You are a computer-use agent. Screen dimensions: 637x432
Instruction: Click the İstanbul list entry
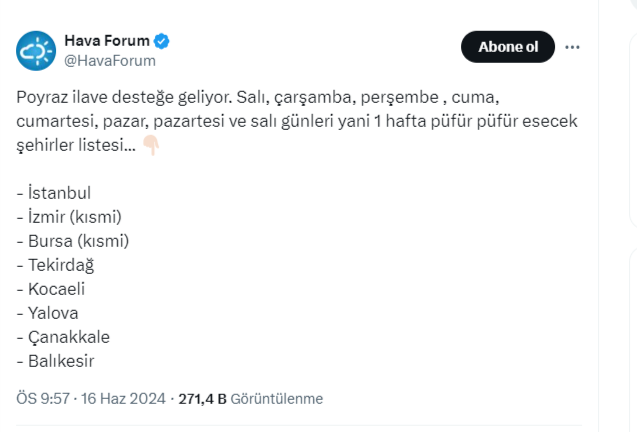click(x=60, y=192)
